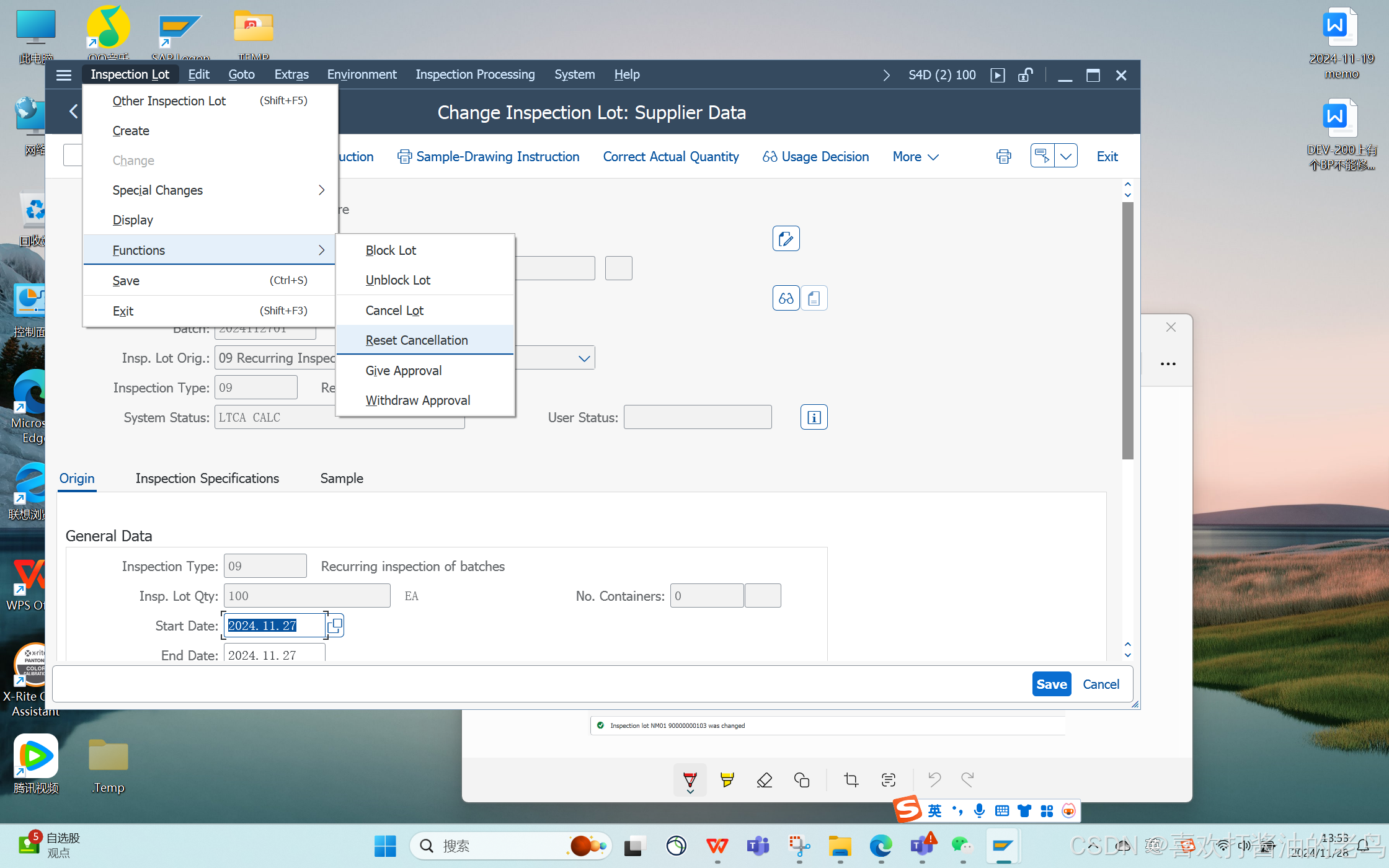The width and height of the screenshot is (1389, 868).
Task: Select the eraser tool in snipping toolbar
Action: point(764,780)
